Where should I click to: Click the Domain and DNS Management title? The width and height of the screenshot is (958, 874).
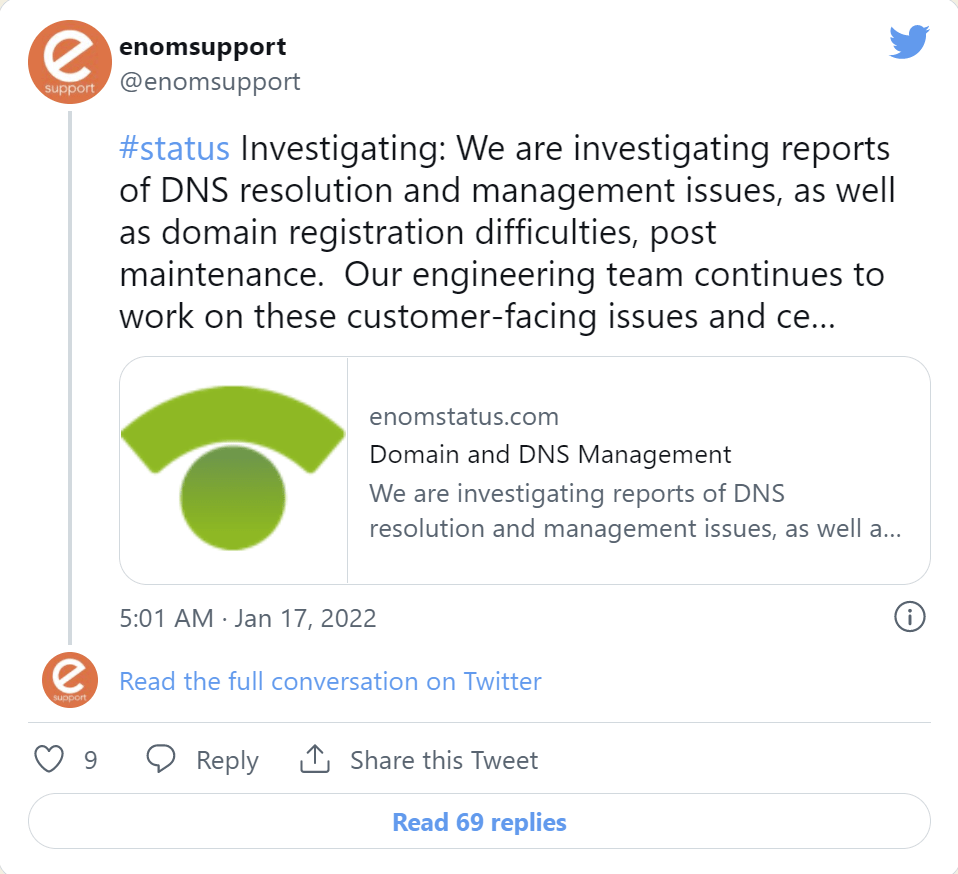[550, 455]
